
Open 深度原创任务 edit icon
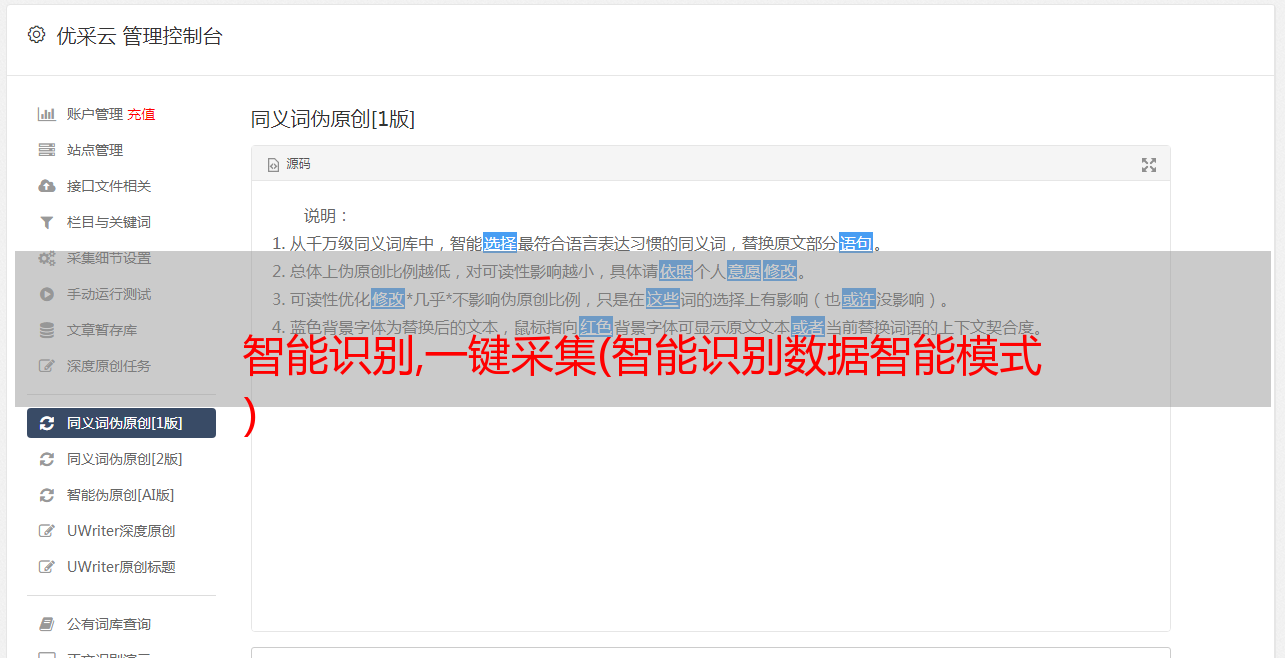tap(46, 366)
